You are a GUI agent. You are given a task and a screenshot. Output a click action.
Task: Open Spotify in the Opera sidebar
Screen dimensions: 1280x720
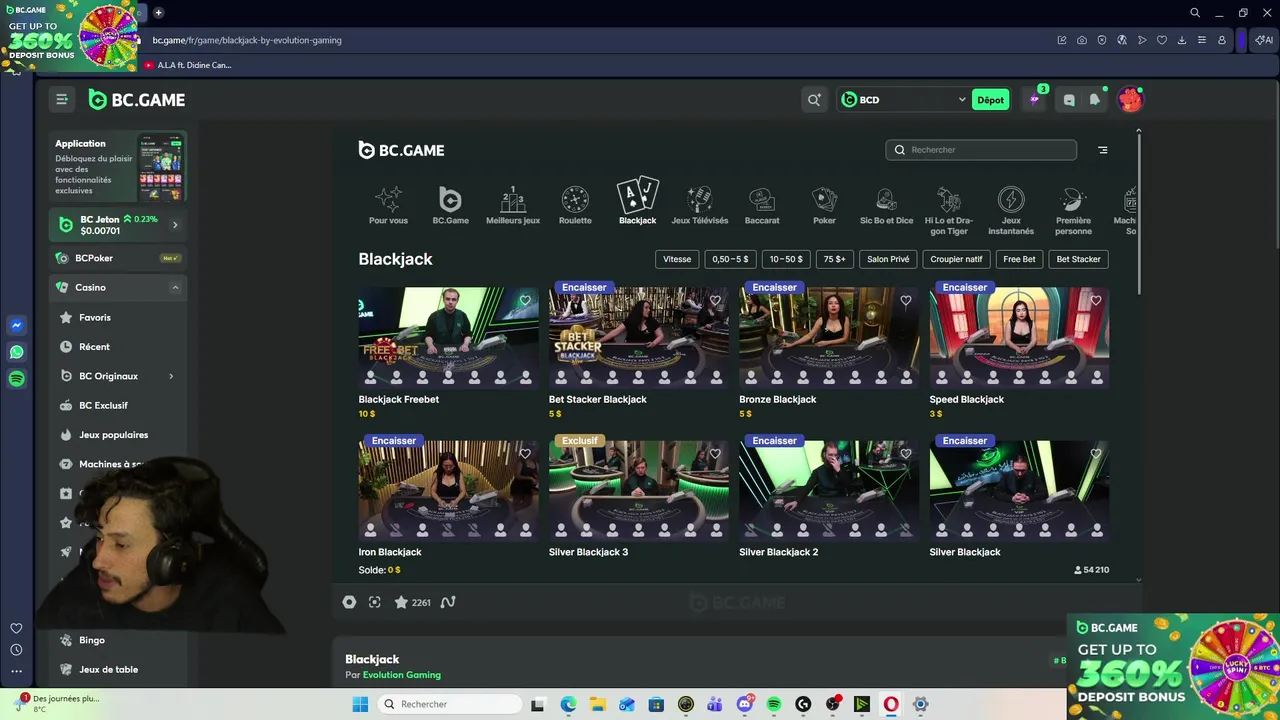click(16, 379)
